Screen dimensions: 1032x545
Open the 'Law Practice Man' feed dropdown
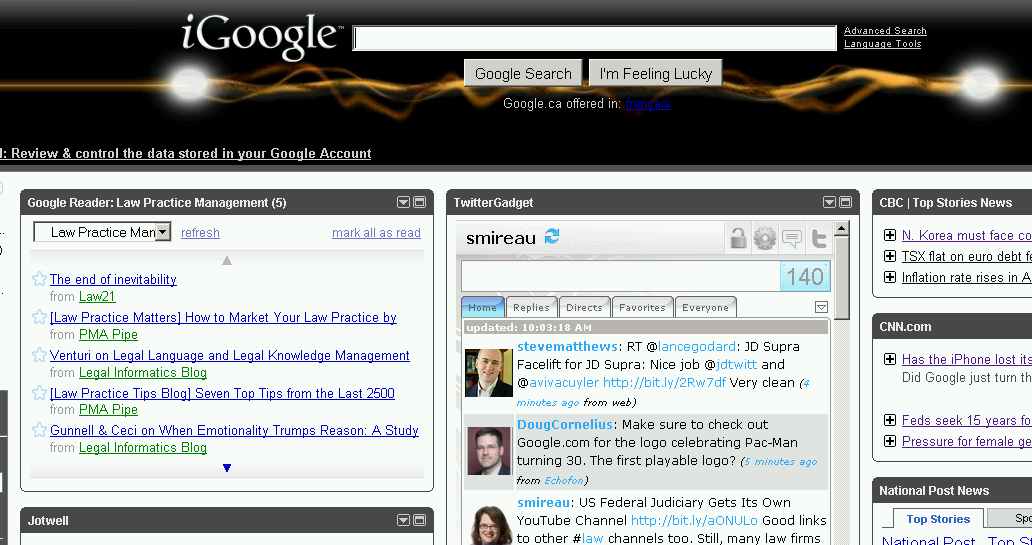click(102, 232)
